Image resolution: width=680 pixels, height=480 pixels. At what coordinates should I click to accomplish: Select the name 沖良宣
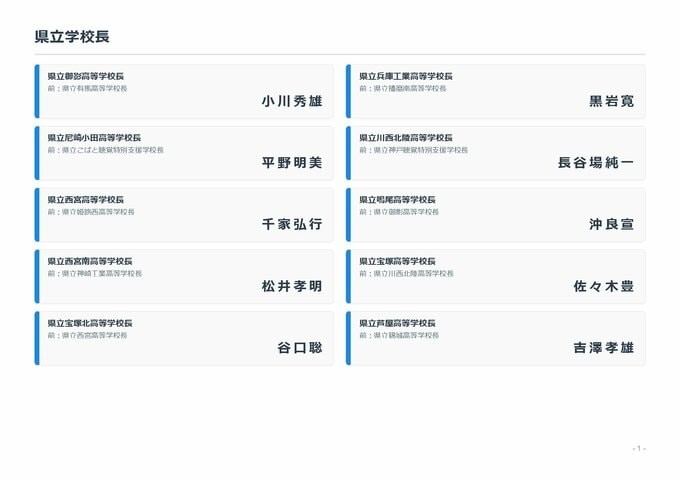pos(611,225)
